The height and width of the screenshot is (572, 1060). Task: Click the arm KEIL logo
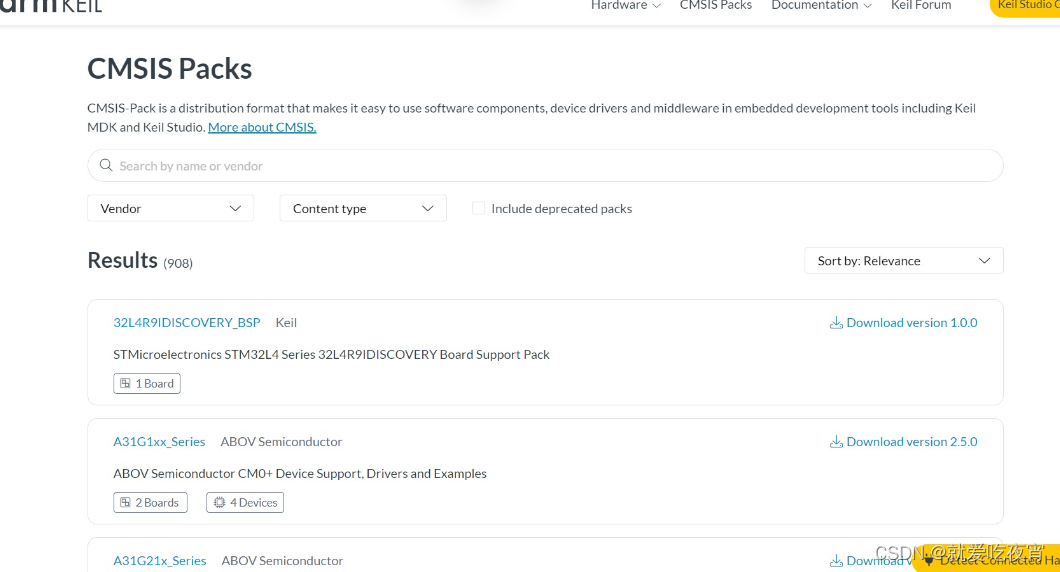(x=51, y=6)
